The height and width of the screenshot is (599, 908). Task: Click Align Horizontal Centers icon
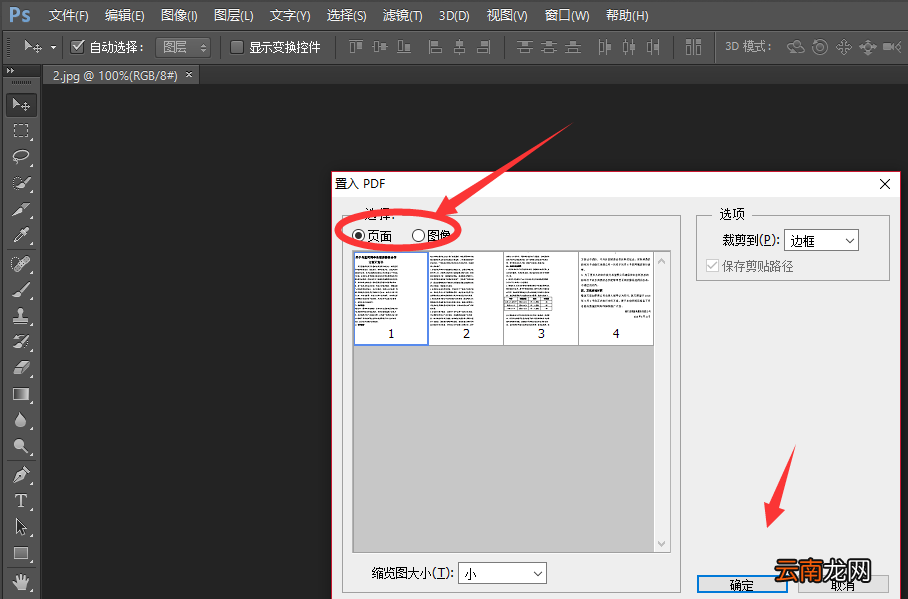pos(459,47)
